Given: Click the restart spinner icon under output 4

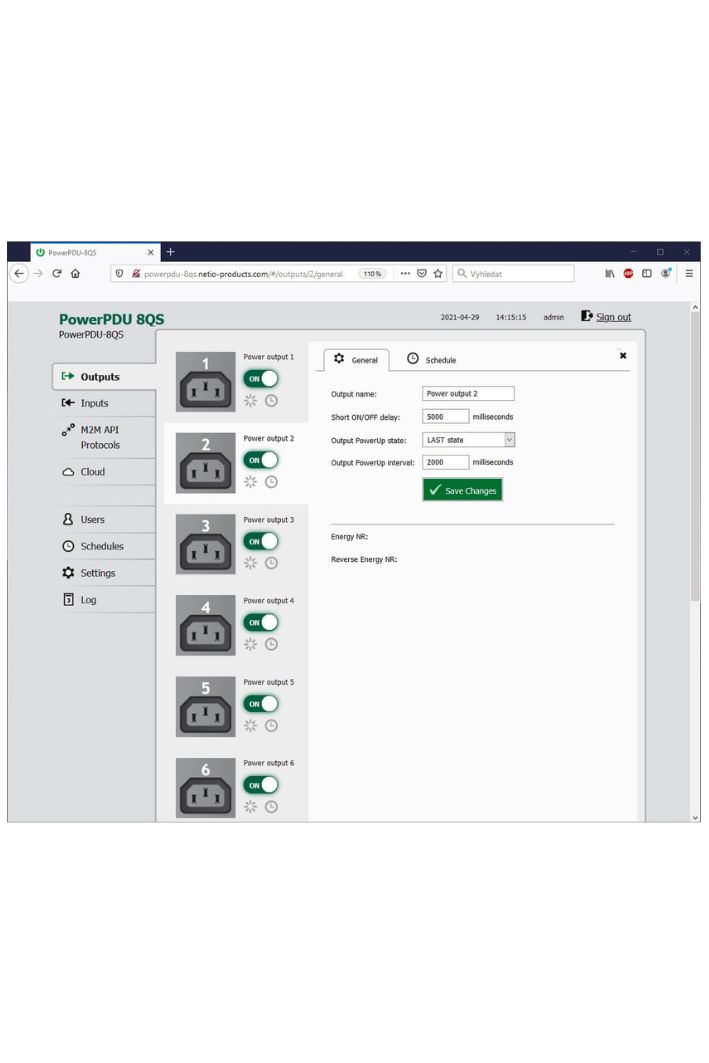Looking at the screenshot, I should pos(251,644).
